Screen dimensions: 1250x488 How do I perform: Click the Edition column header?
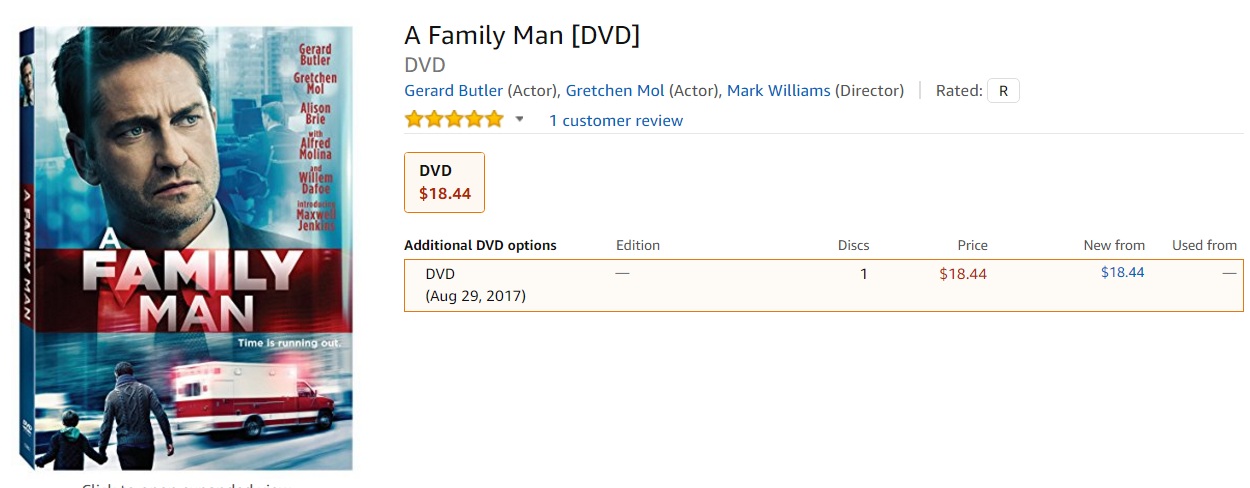point(638,245)
